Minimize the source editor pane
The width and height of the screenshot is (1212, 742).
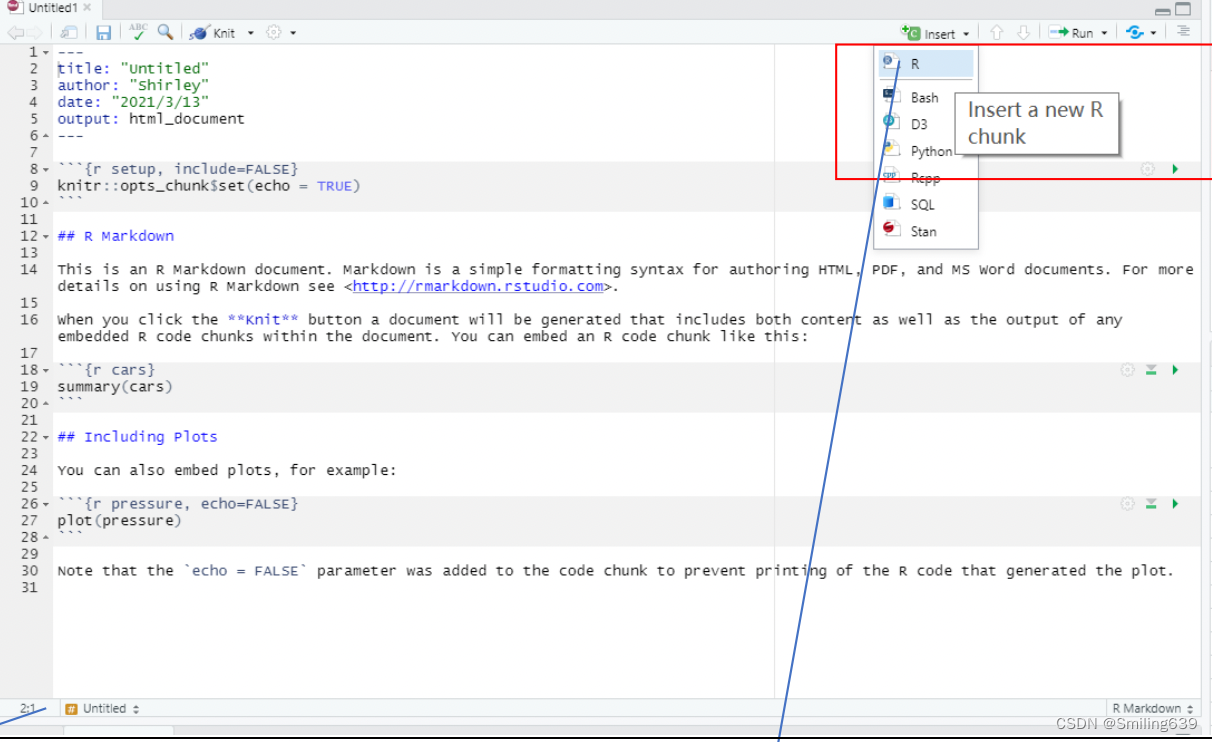[1162, 10]
